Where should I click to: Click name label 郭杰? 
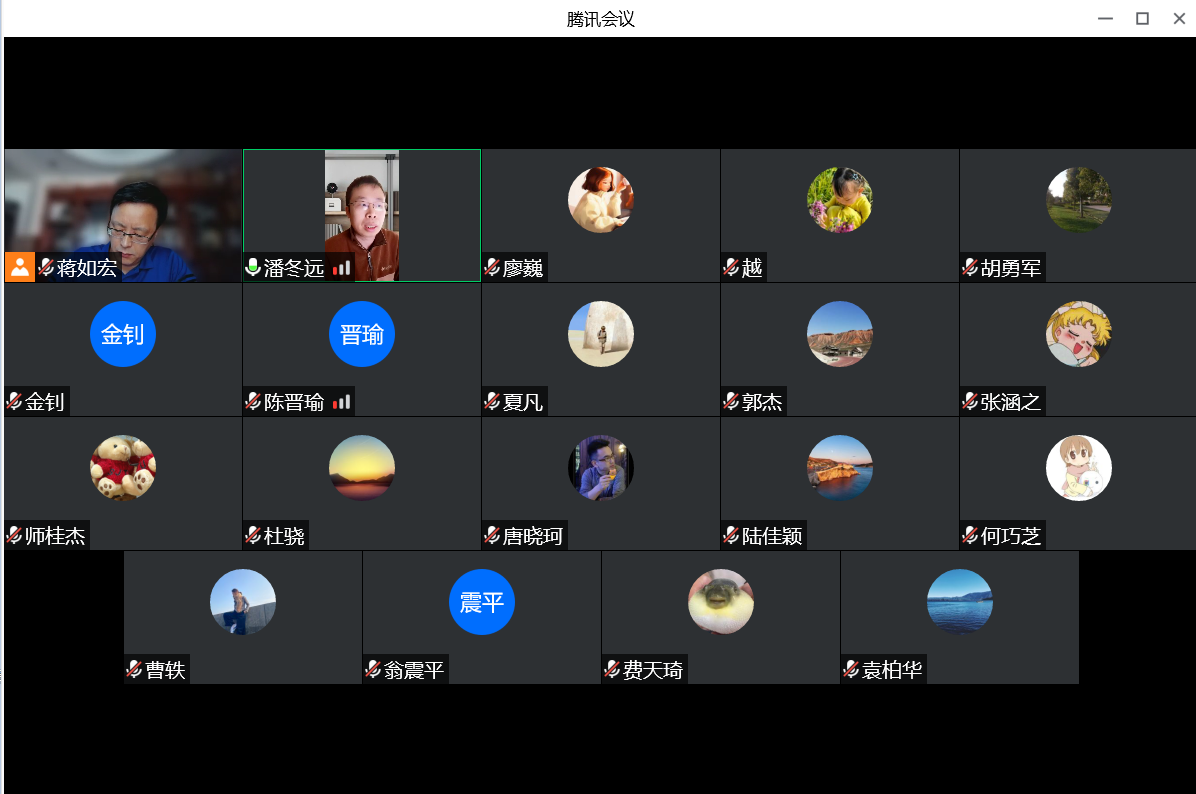tap(761, 402)
